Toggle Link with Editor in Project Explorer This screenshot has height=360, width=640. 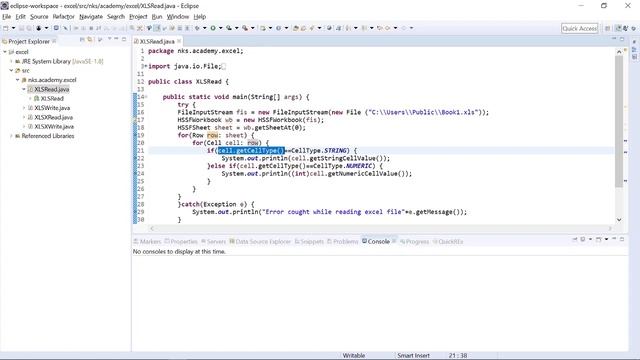click(90, 39)
